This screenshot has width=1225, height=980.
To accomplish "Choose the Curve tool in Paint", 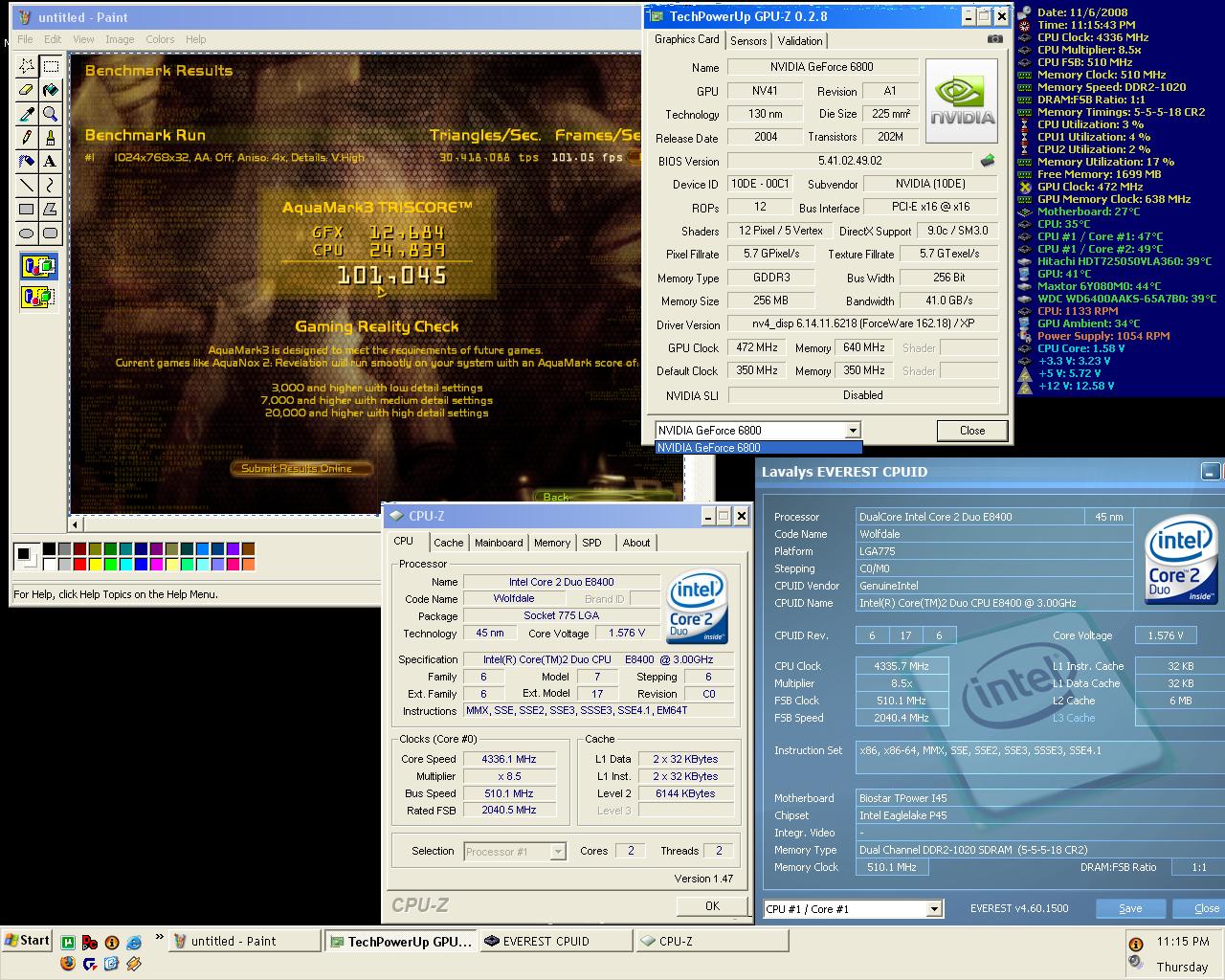I will 51,186.
